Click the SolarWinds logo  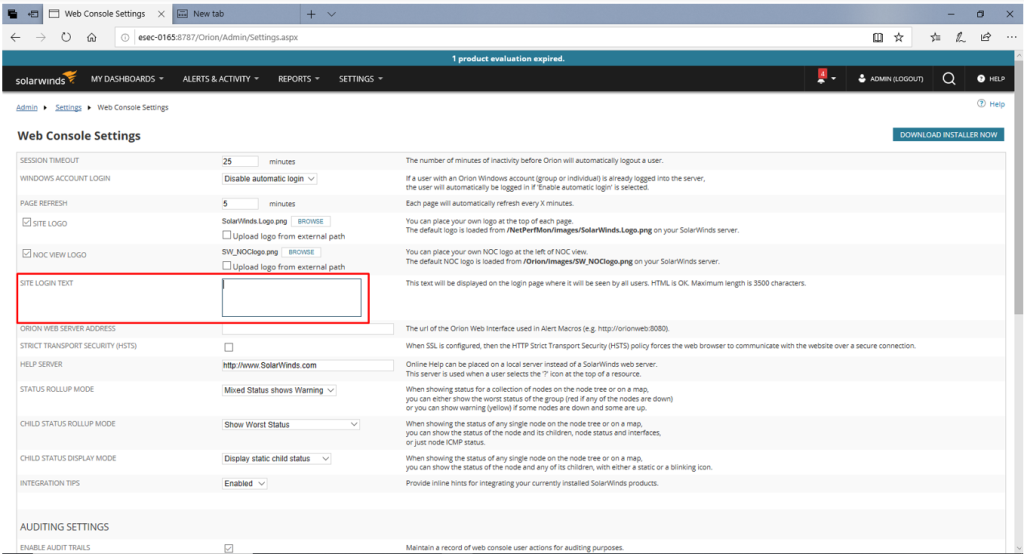(46, 79)
